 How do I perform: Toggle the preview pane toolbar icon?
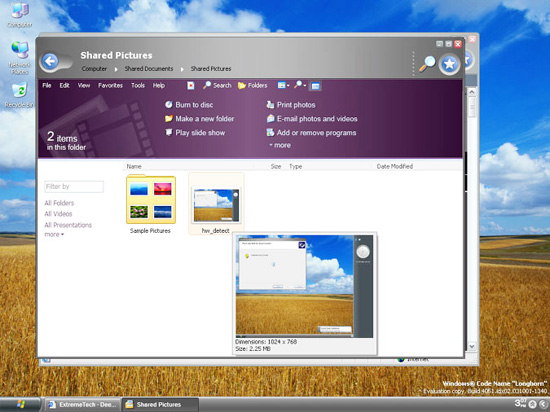(x=315, y=86)
